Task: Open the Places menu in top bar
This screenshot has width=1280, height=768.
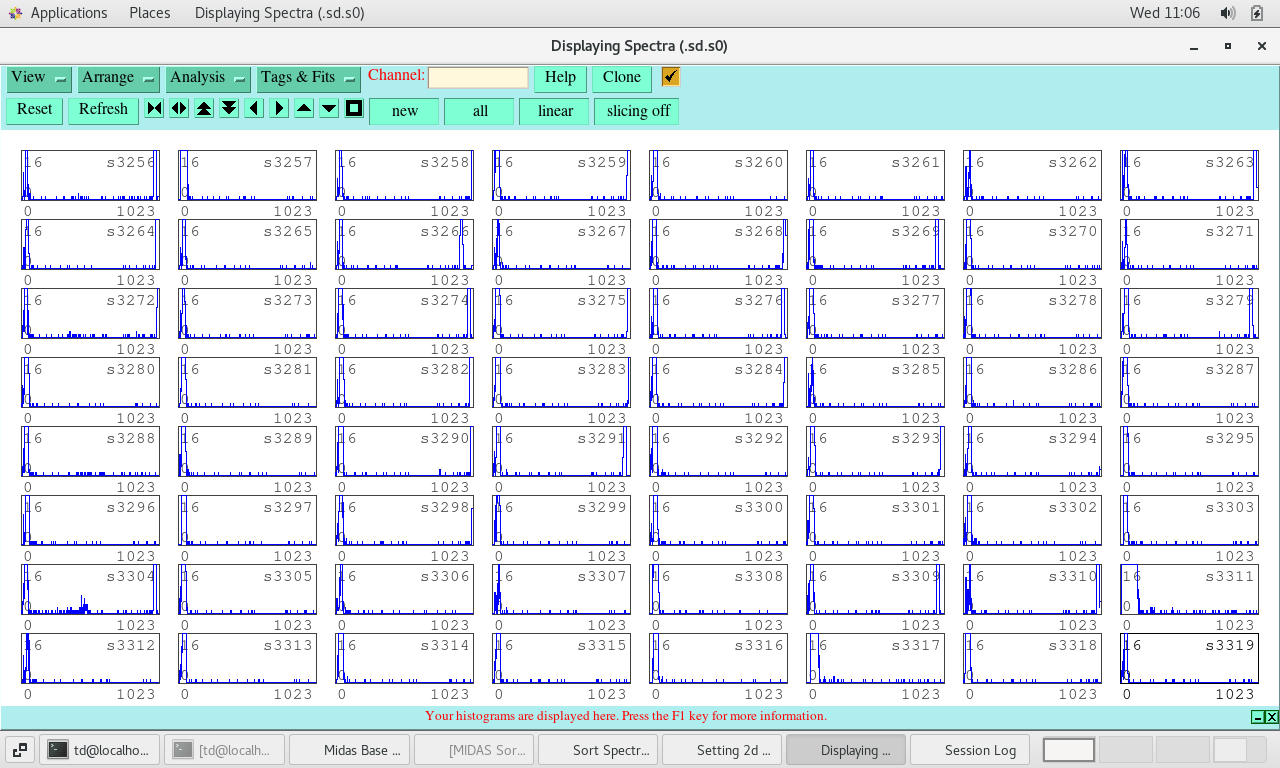Action: click(149, 13)
